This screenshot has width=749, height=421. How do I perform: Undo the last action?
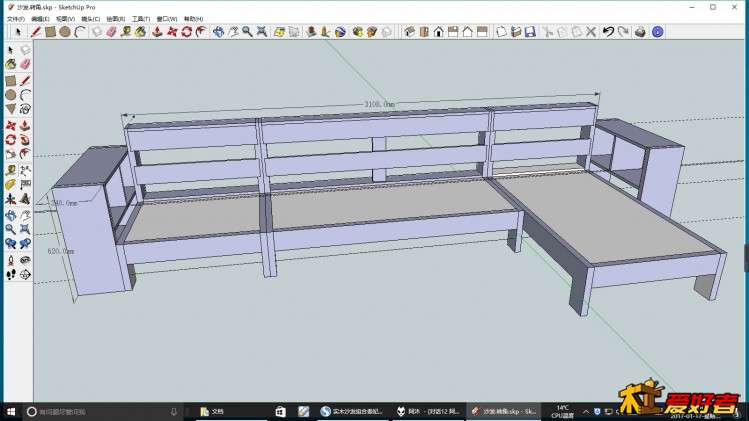coord(607,32)
